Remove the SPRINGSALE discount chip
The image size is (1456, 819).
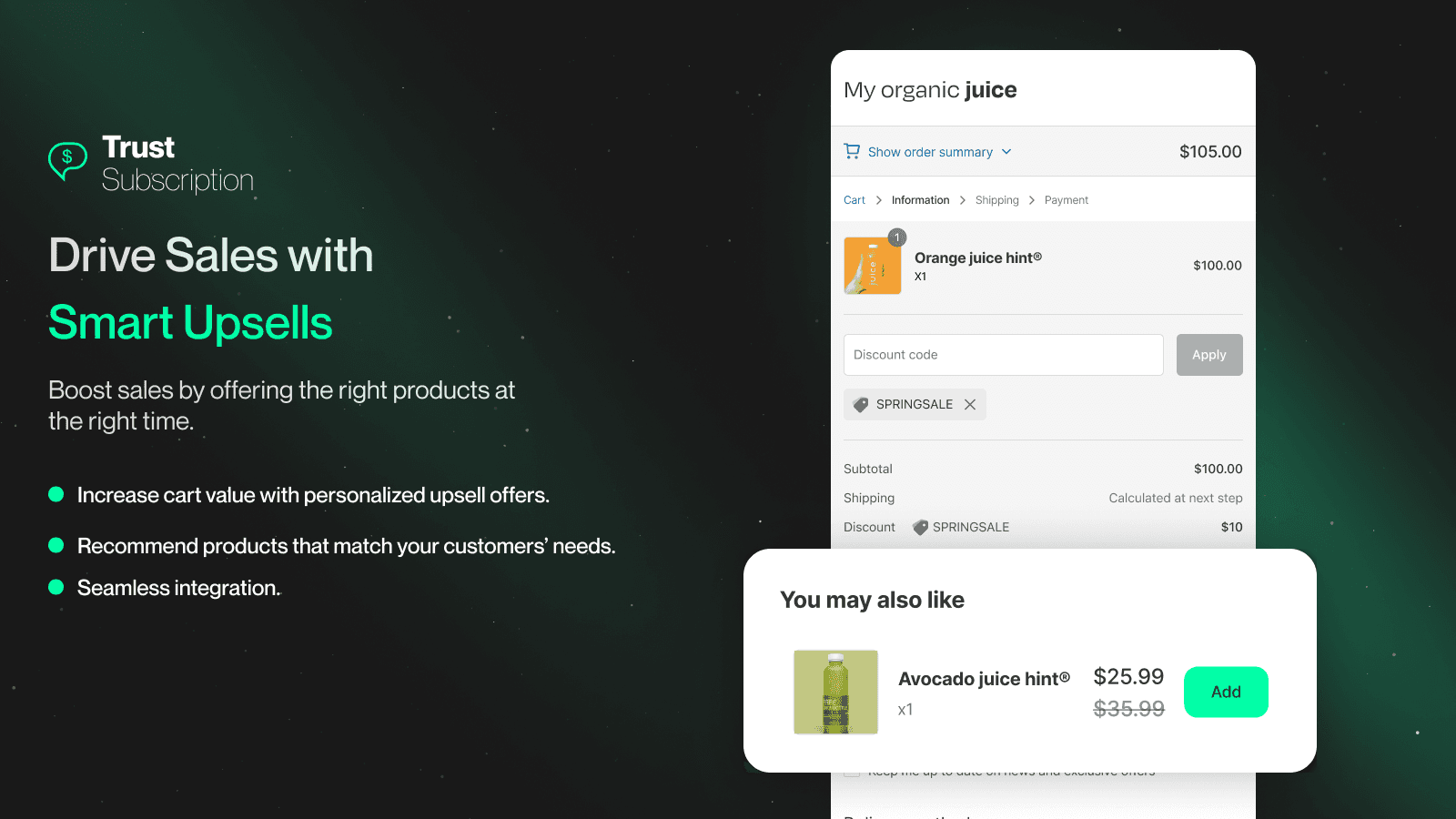(970, 404)
